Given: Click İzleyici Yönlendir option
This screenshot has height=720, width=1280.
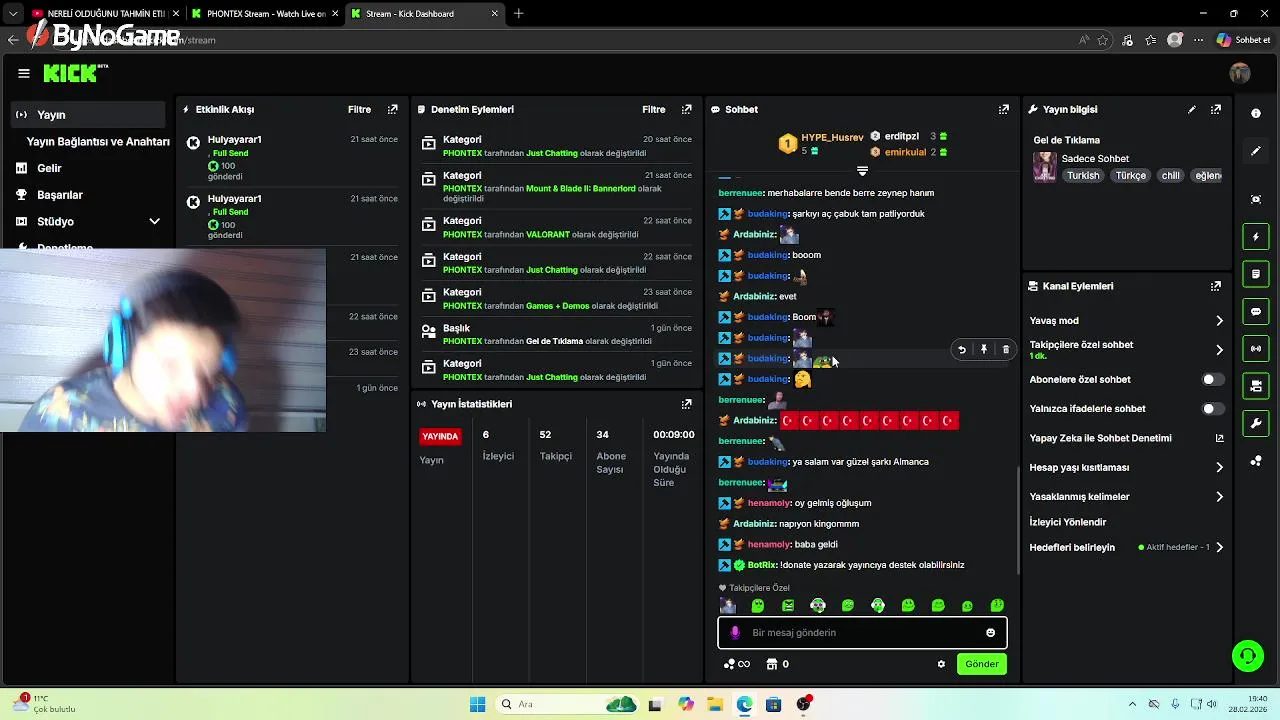Looking at the screenshot, I should click(1068, 522).
